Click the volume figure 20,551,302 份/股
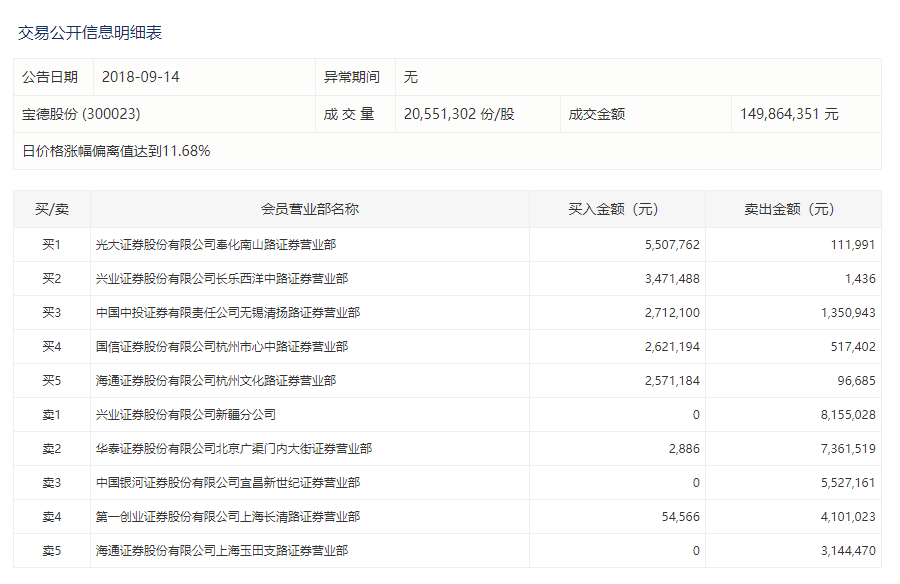Viewport: 900px width, 584px height. (x=459, y=115)
